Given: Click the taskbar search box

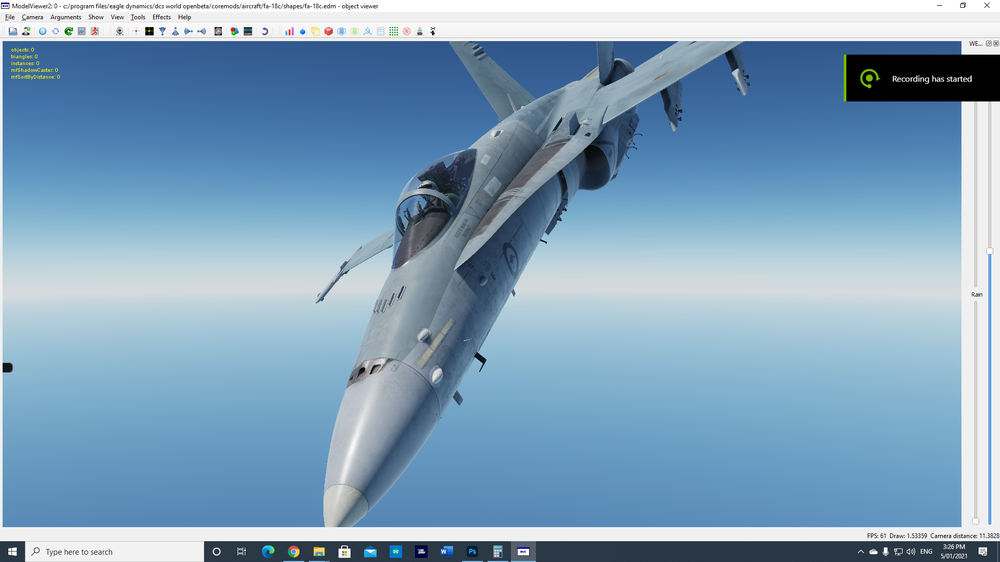Looking at the screenshot, I should coord(115,552).
